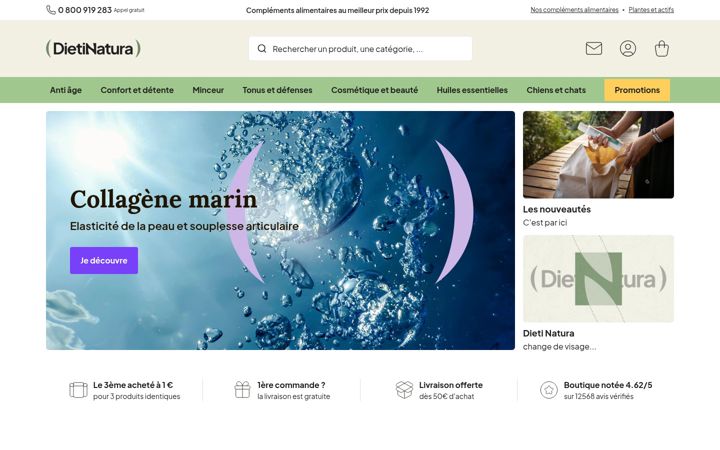This screenshot has height=450, width=720.
Task: Open Chiens et chats category
Action: tap(556, 90)
